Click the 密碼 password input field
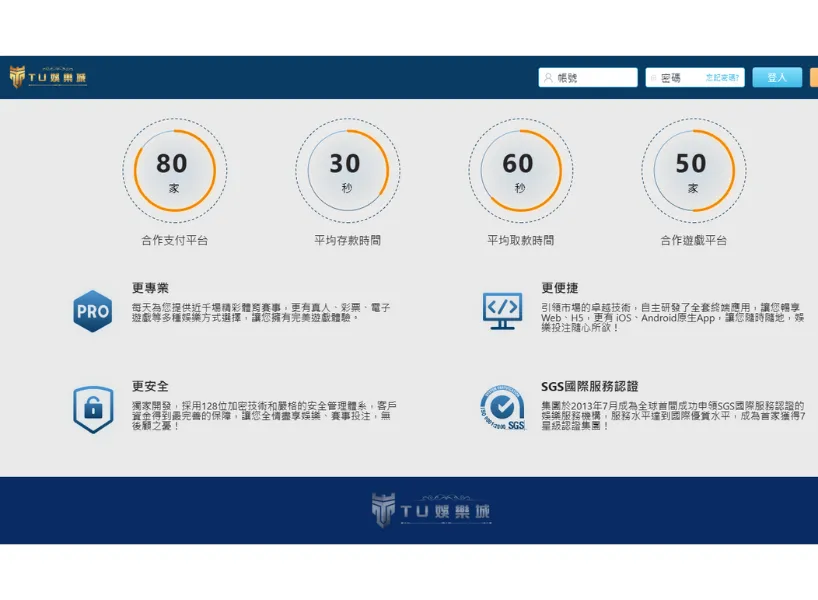 pos(680,77)
